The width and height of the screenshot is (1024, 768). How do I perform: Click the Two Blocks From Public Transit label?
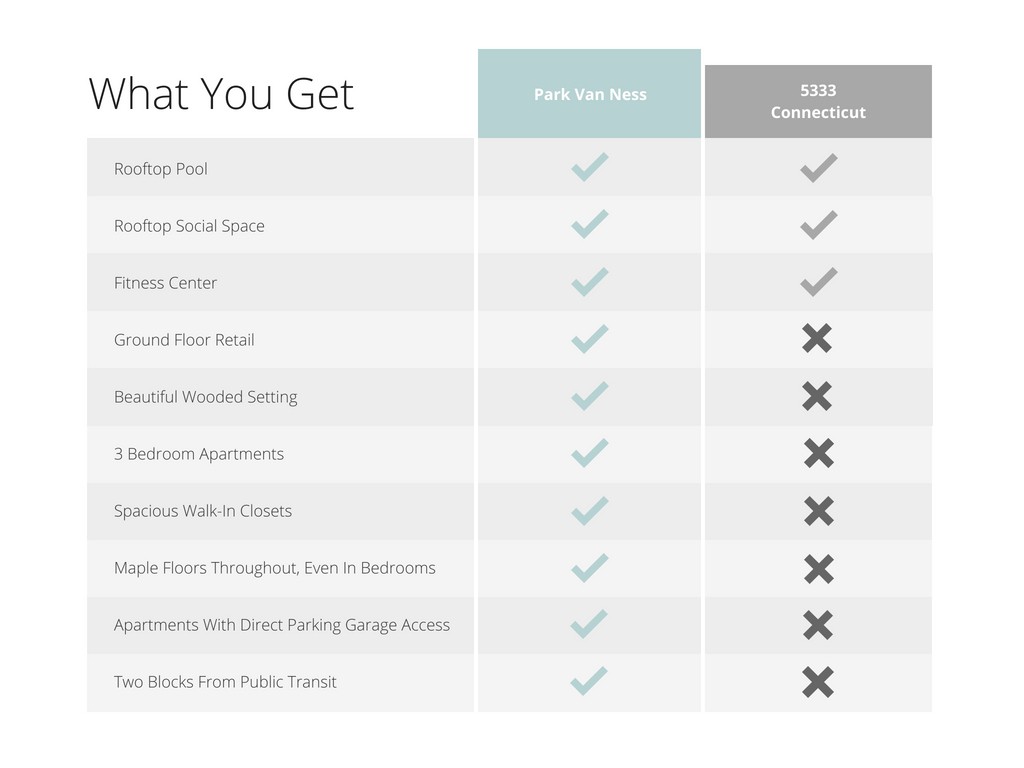(225, 682)
